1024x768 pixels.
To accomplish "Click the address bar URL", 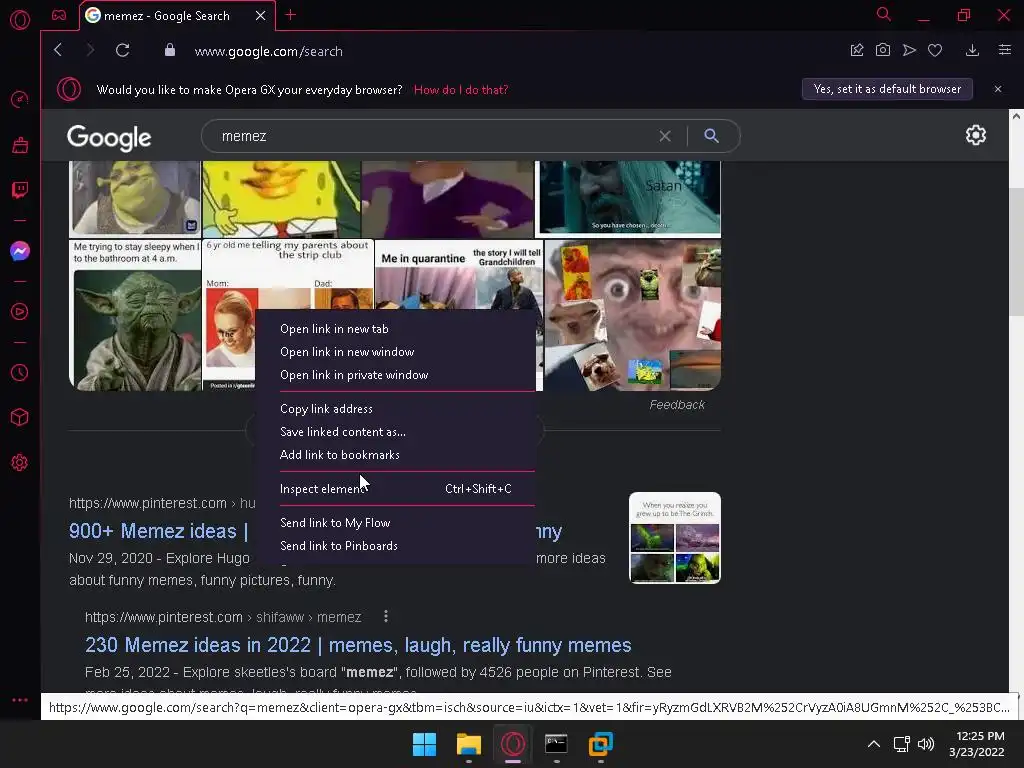I will coord(268,51).
